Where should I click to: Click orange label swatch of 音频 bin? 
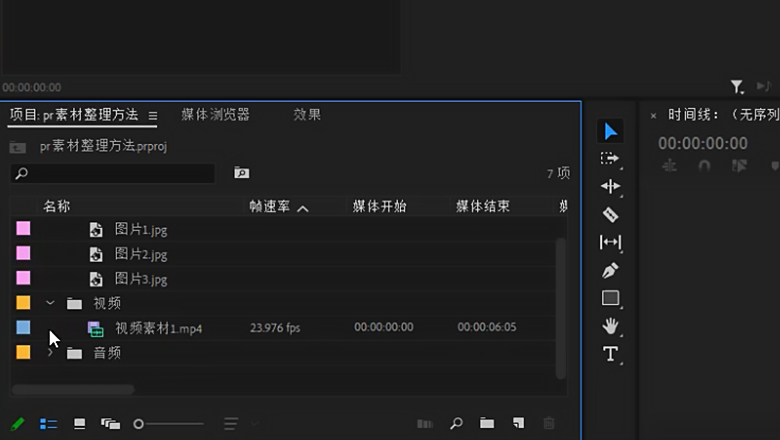tap(23, 352)
